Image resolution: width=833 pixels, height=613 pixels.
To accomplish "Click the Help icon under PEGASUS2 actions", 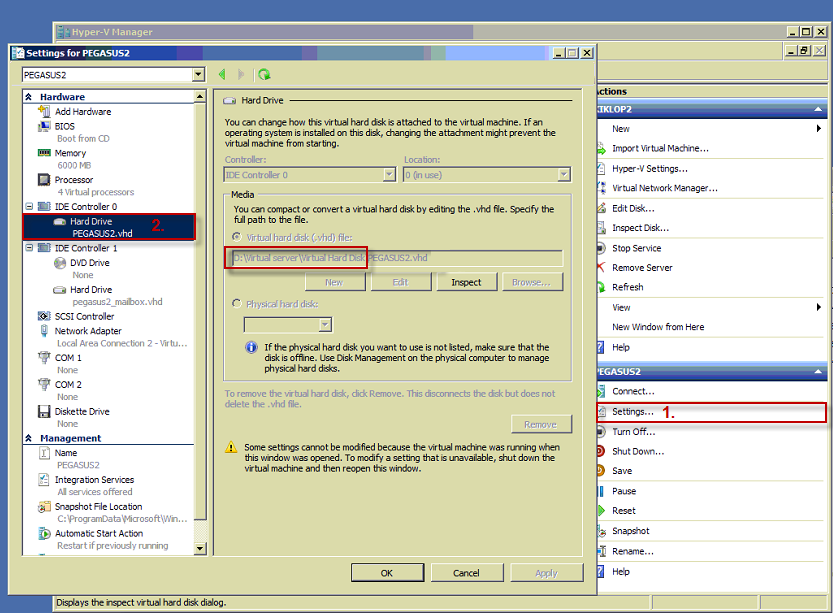I will click(x=601, y=572).
